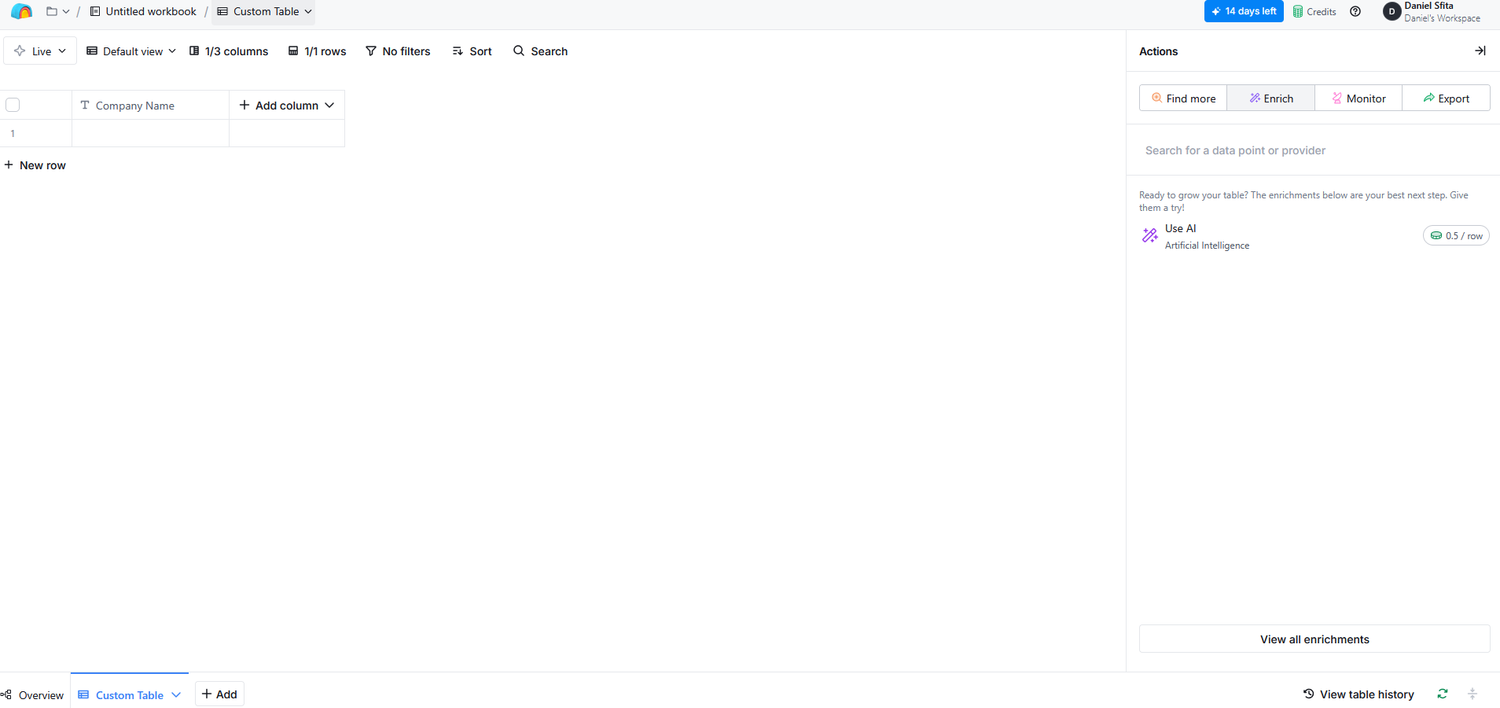Viewport: 1500px width, 708px height.
Task: Open the help question-mark icon
Action: (1355, 11)
